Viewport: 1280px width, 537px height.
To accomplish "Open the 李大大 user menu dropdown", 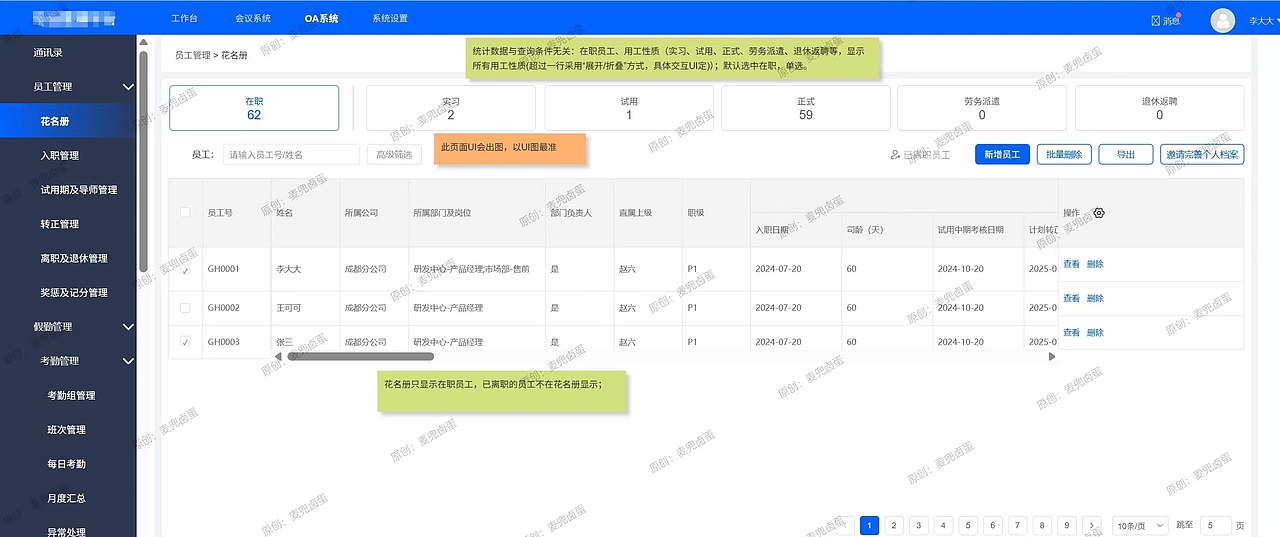I will point(1264,20).
